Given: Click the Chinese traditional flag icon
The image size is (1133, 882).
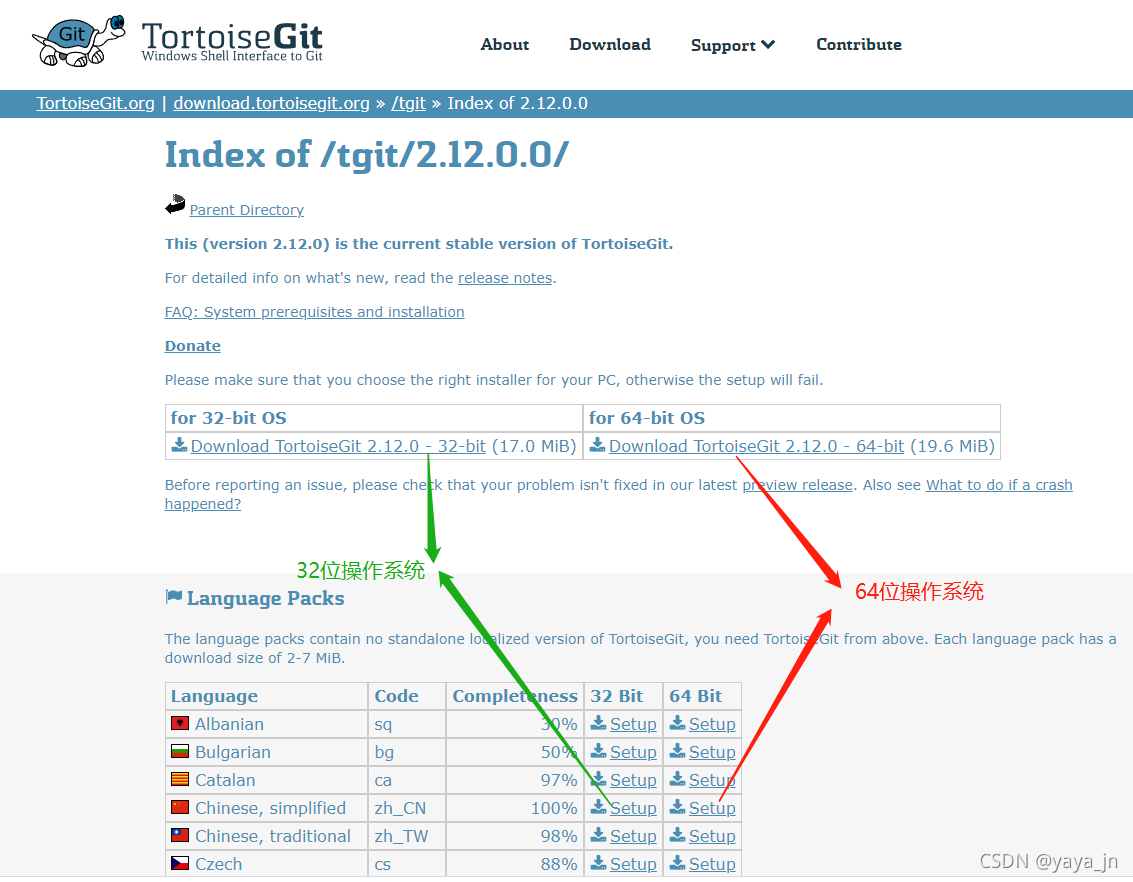Looking at the screenshot, I should [x=180, y=835].
